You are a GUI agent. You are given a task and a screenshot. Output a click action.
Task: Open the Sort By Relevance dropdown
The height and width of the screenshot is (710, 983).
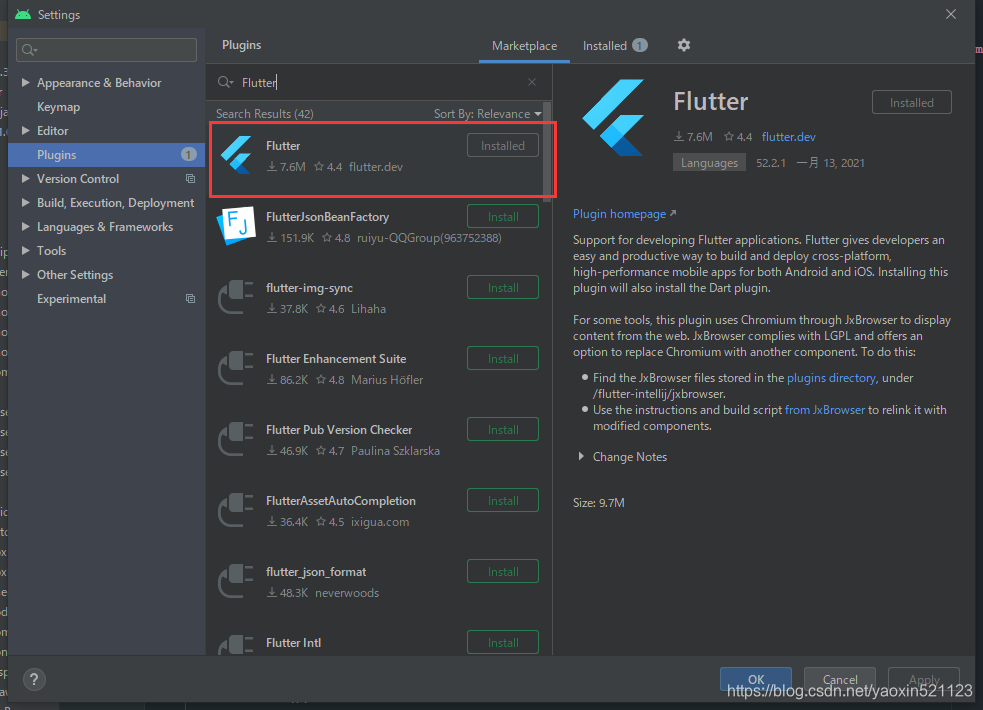pos(487,113)
